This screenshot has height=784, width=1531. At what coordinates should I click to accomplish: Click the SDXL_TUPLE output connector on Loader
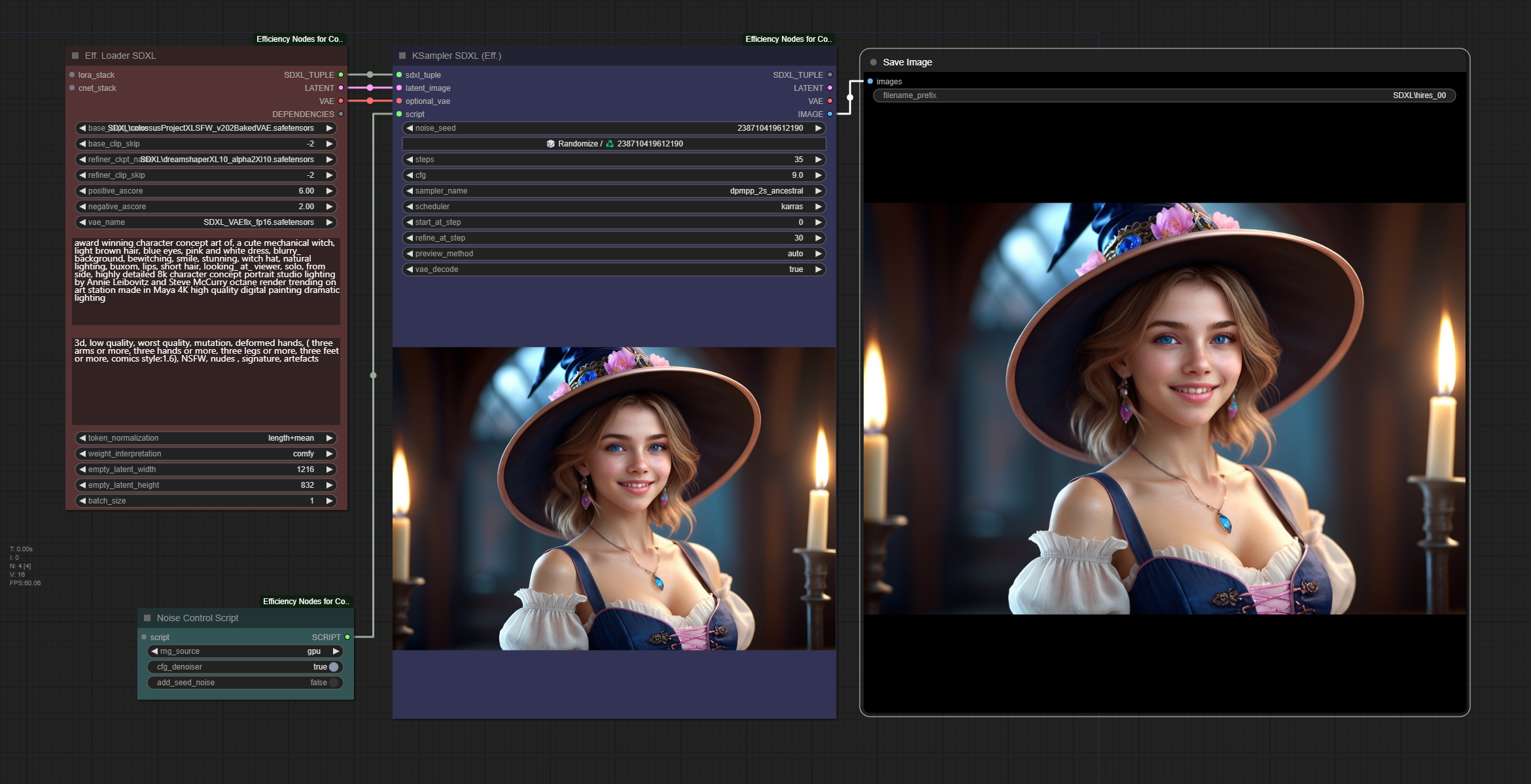pos(341,75)
